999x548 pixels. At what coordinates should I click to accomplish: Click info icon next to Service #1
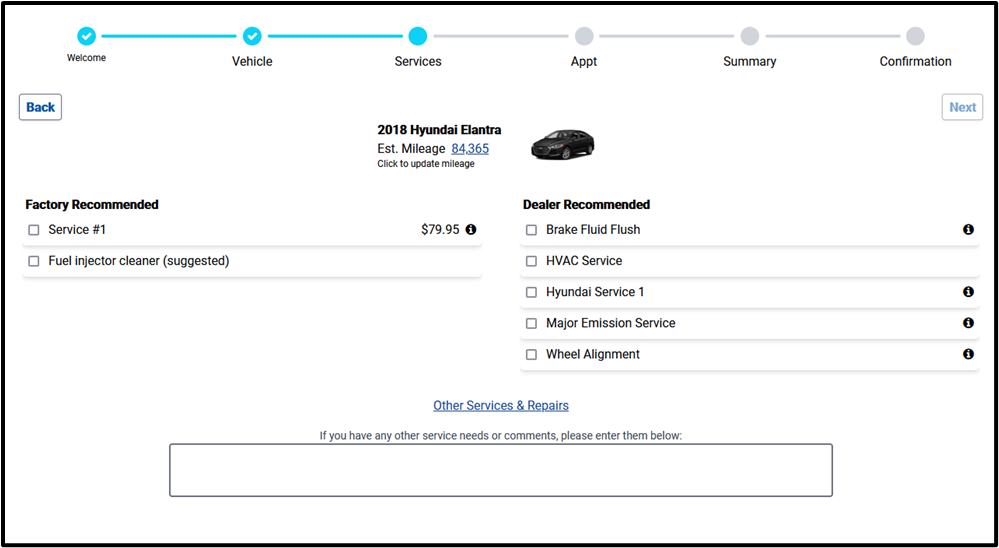[471, 230]
